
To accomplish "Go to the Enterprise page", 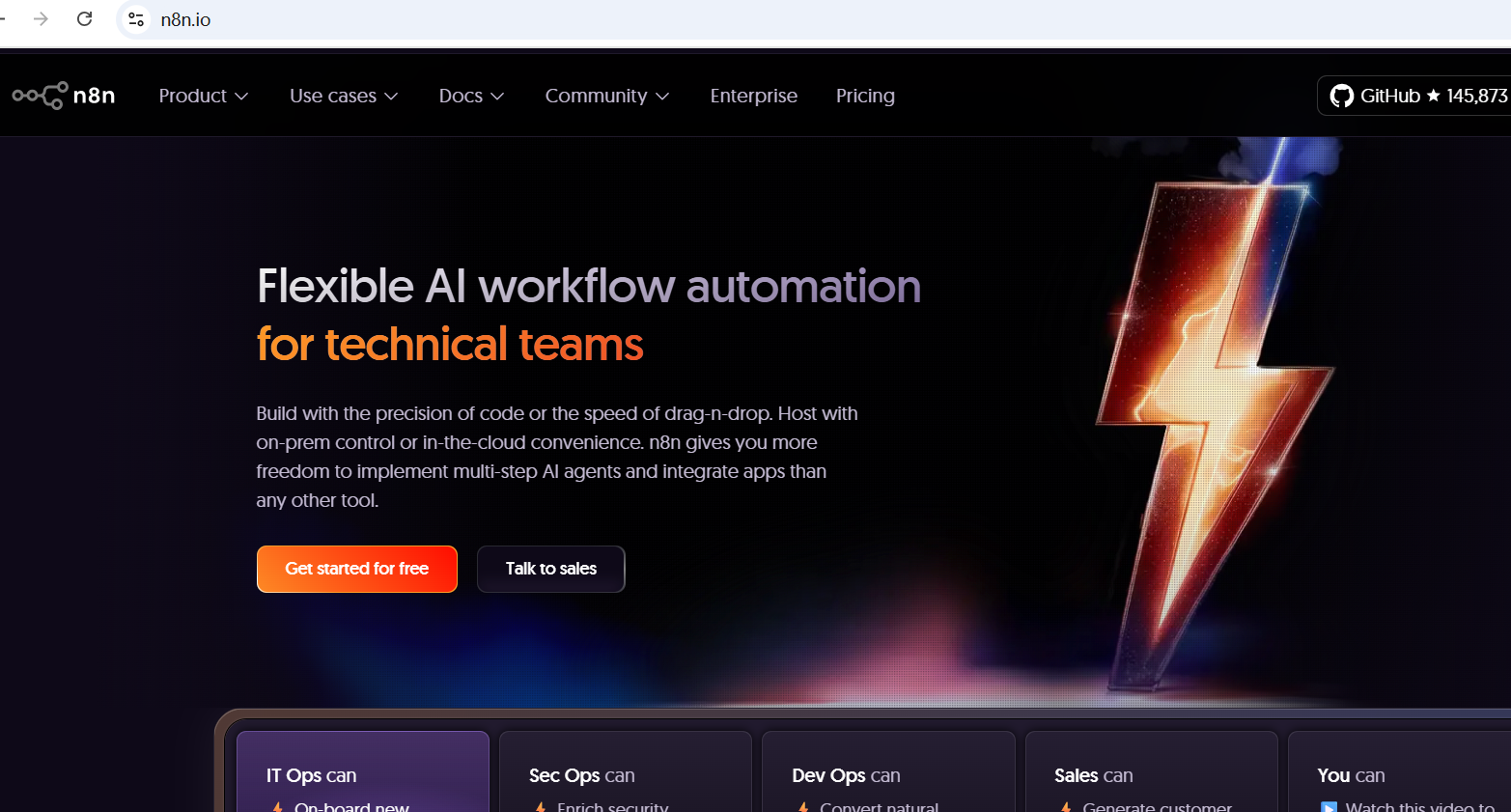I will point(753,96).
